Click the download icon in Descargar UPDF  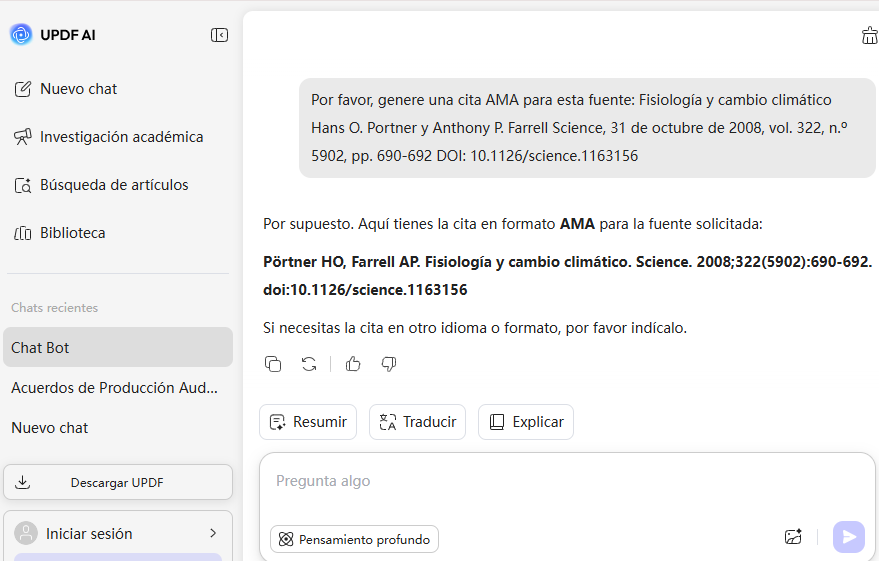point(22,482)
